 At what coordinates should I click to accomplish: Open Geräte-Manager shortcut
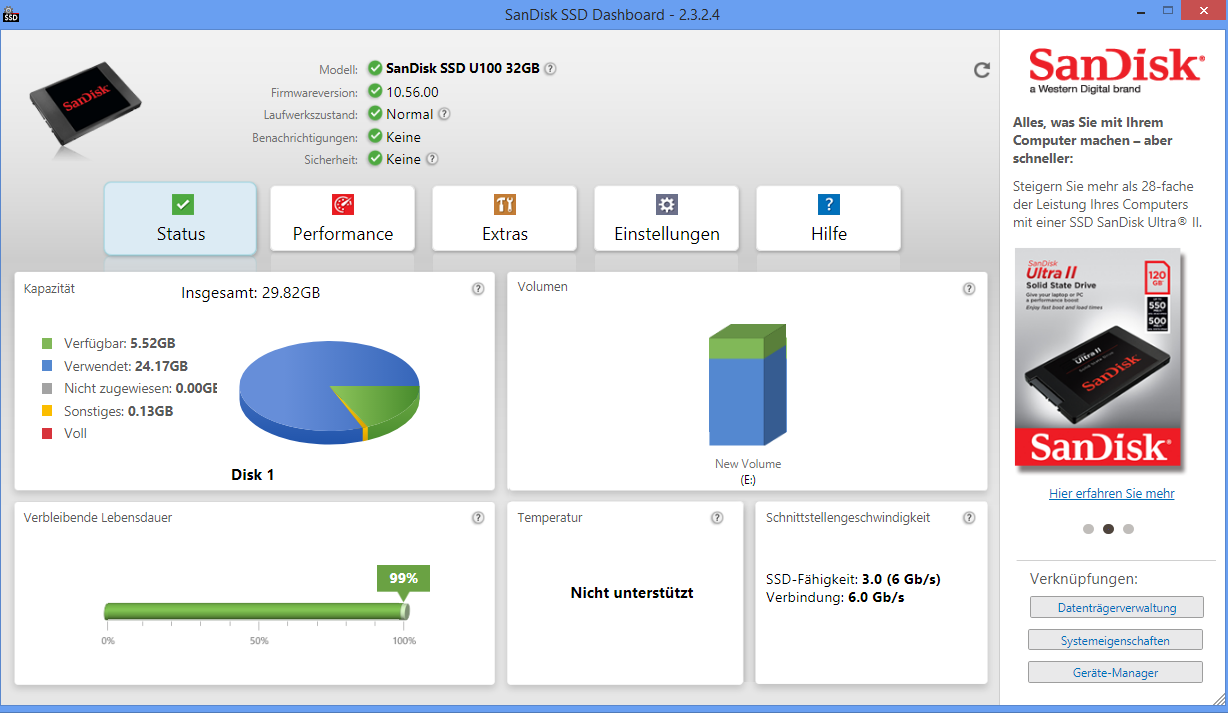pos(1115,673)
